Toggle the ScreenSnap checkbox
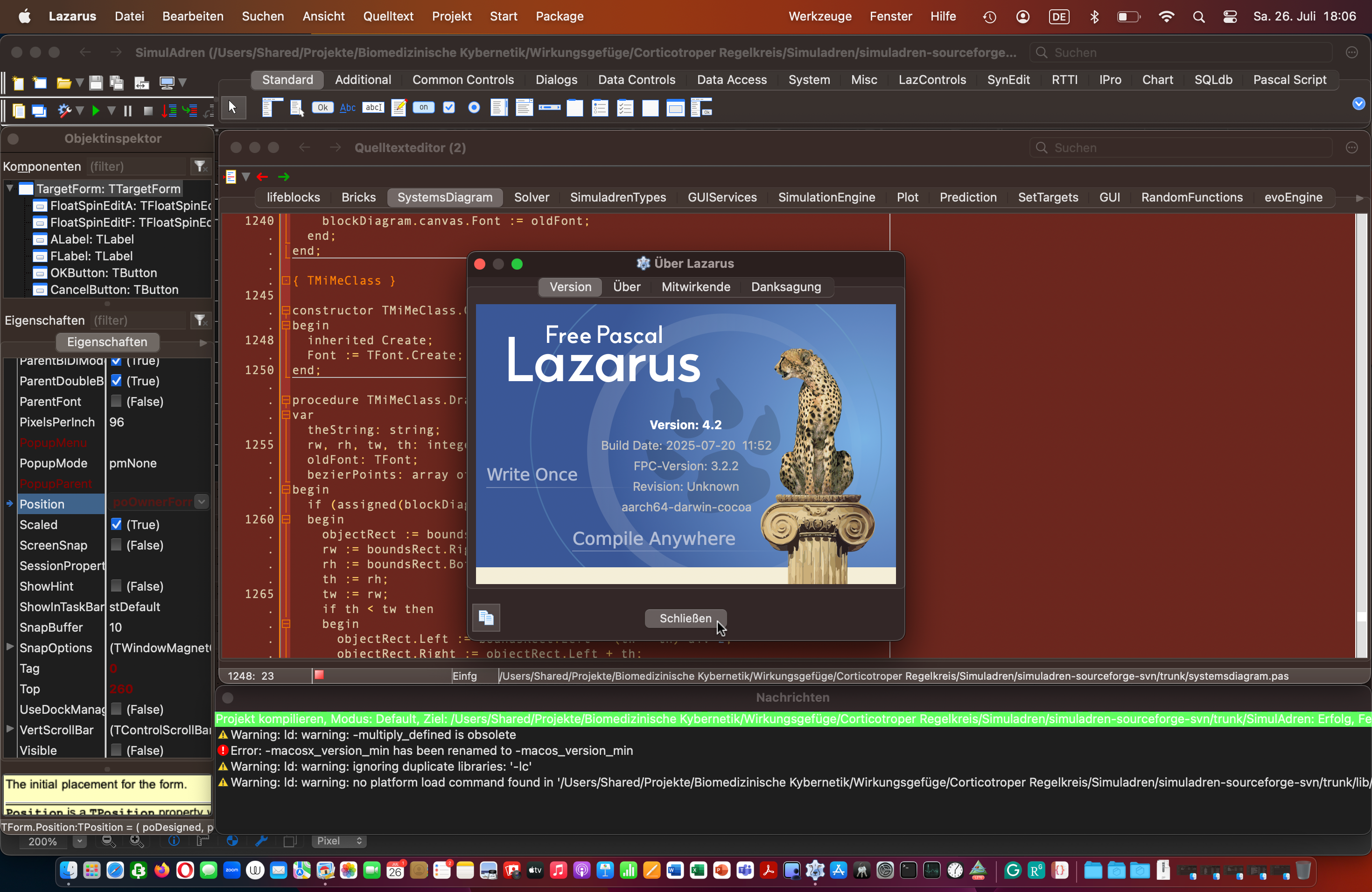The width and height of the screenshot is (1372, 892). [117, 545]
